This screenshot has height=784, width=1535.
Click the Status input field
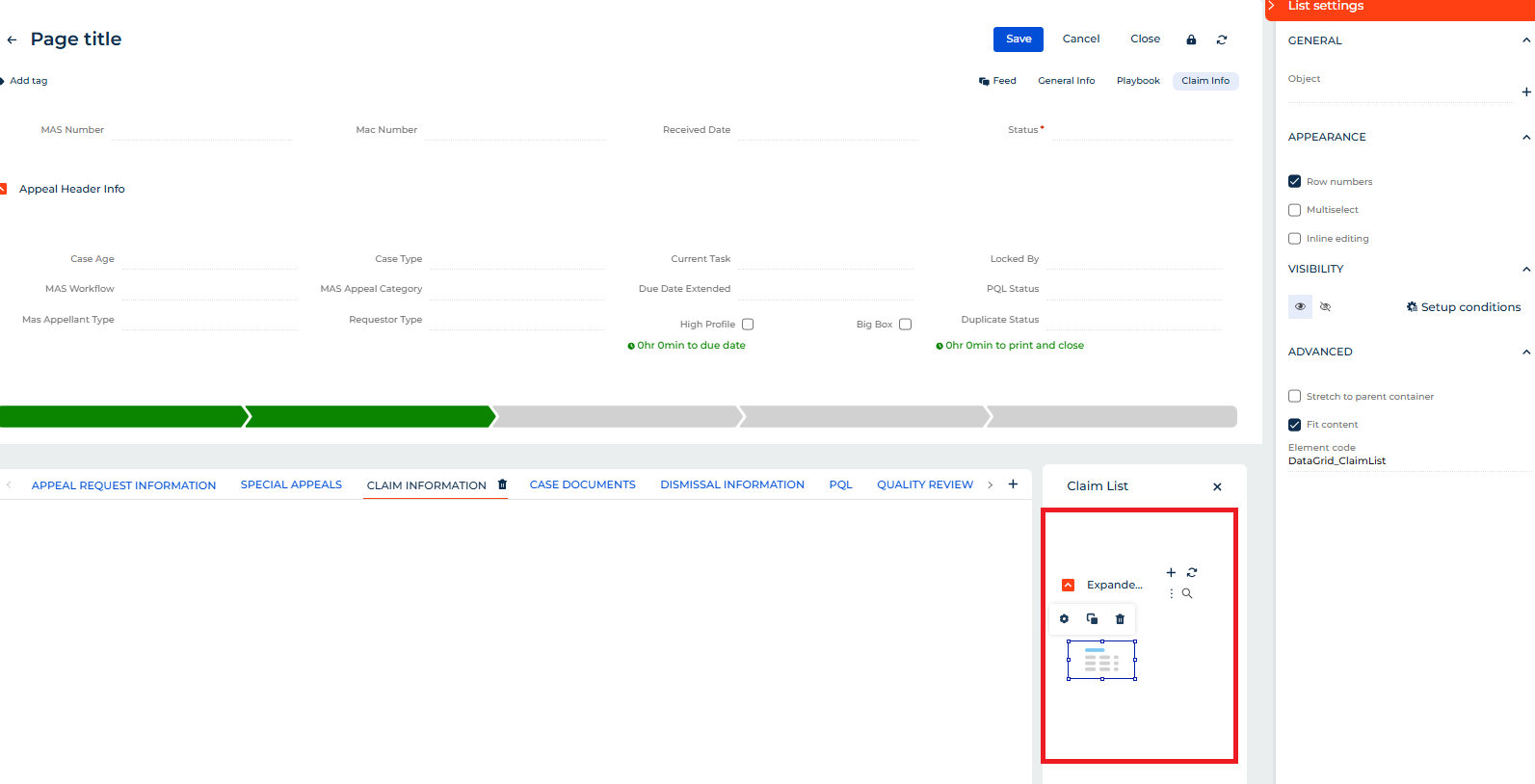(x=1143, y=130)
